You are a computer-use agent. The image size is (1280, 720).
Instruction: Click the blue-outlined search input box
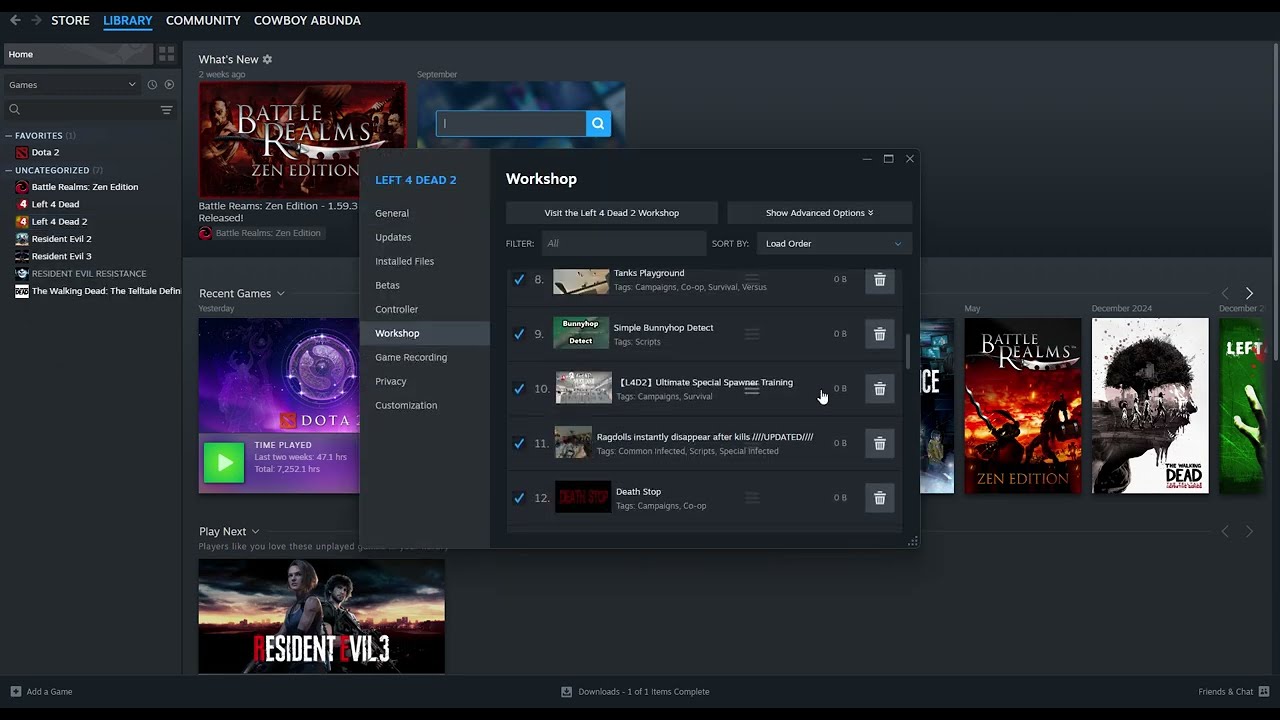[511, 123]
